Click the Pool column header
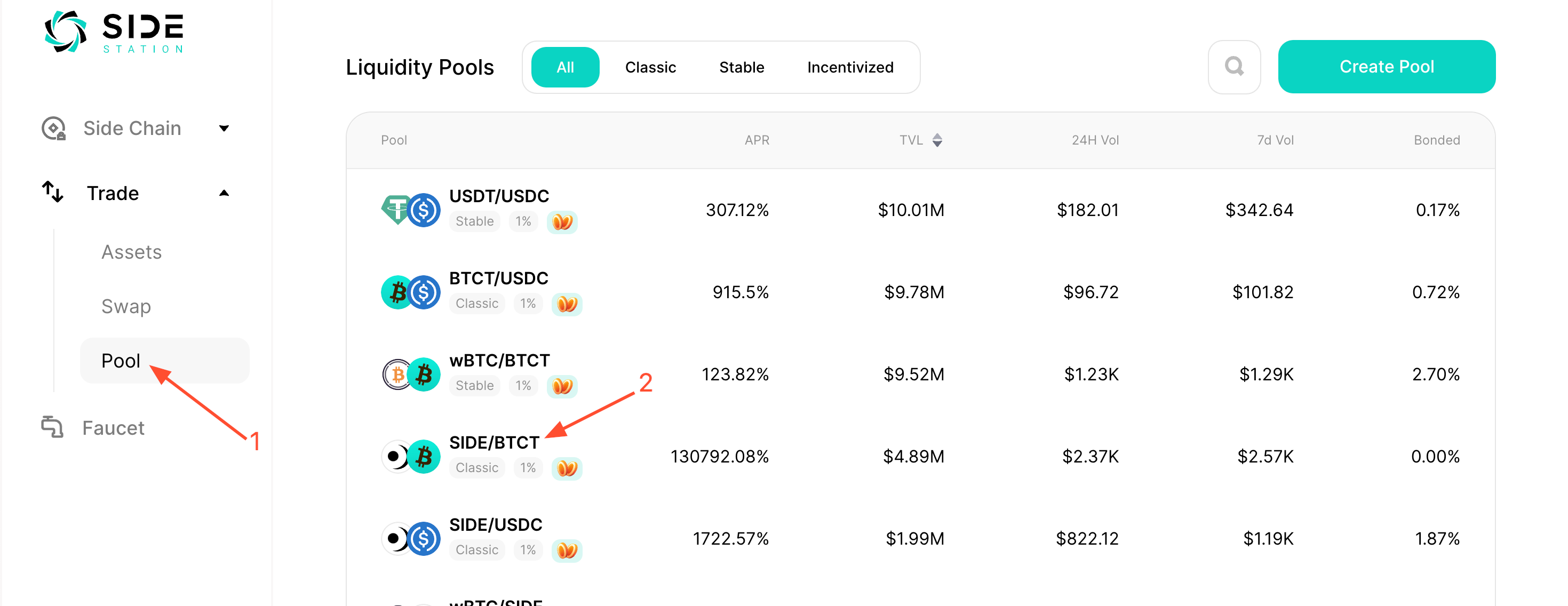The height and width of the screenshot is (606, 1568). coord(394,140)
